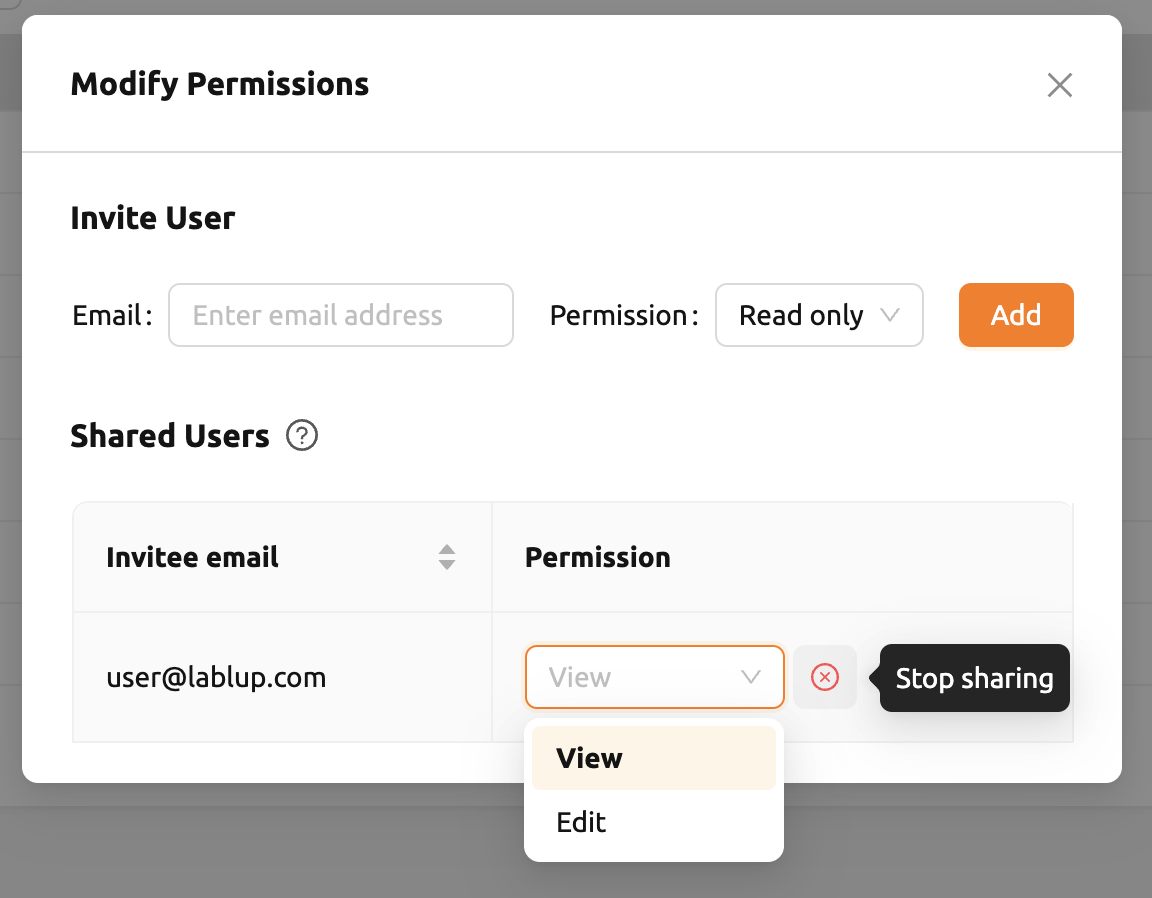Click the ascending sort caret on Invitee email
Screen dimensions: 1152x898
click(x=447, y=550)
